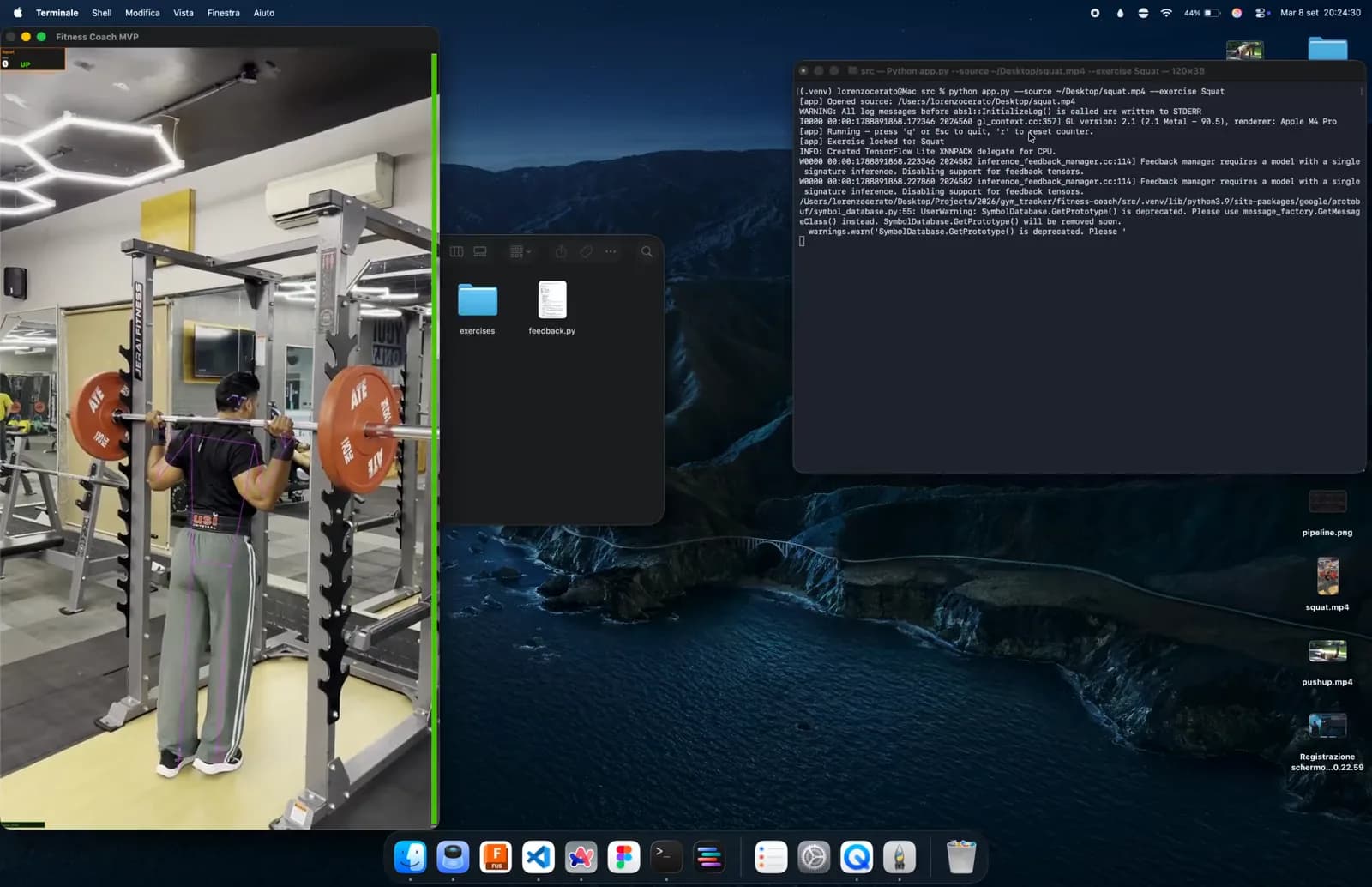Click the 44% battery indicator

point(1202,13)
